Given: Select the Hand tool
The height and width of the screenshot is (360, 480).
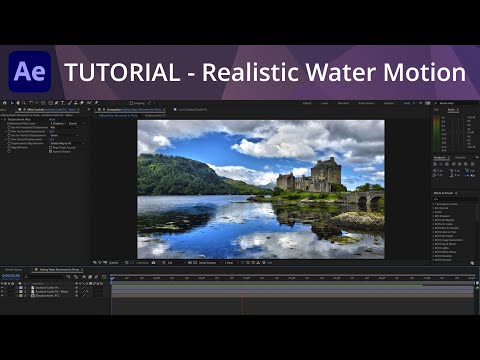Looking at the screenshot, I should (18, 103).
